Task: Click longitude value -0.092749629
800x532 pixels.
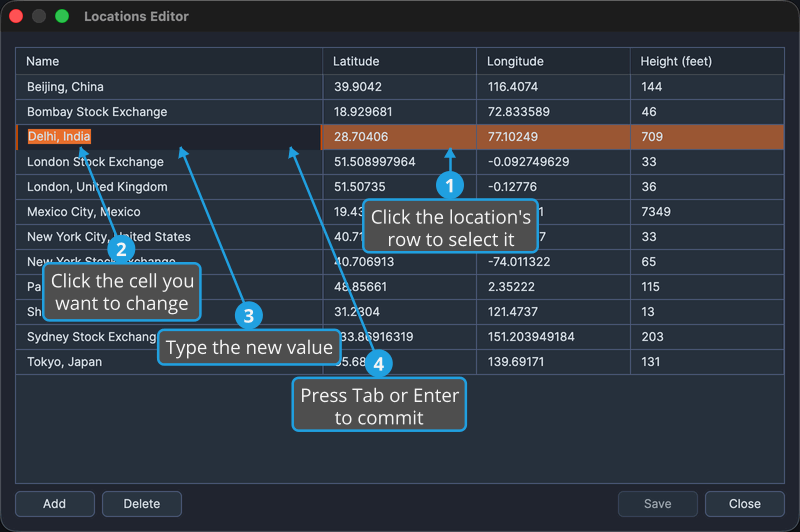Action: [529, 162]
